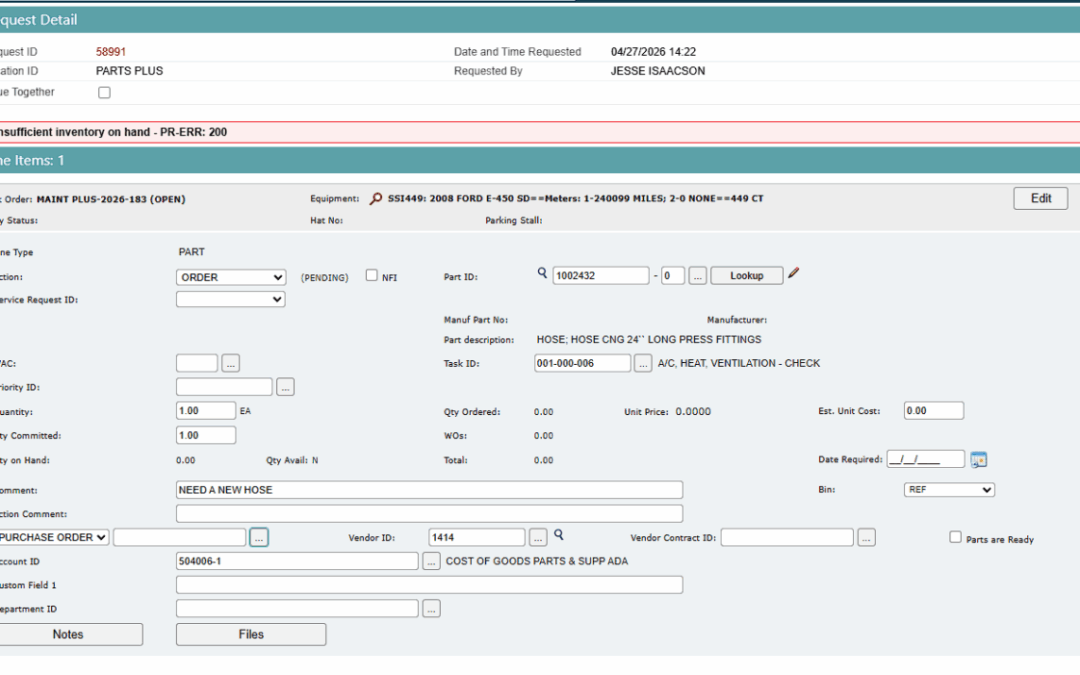The width and height of the screenshot is (1080, 675).
Task: Open the Vendor Contract ID ellipsis button
Action: coord(866,537)
